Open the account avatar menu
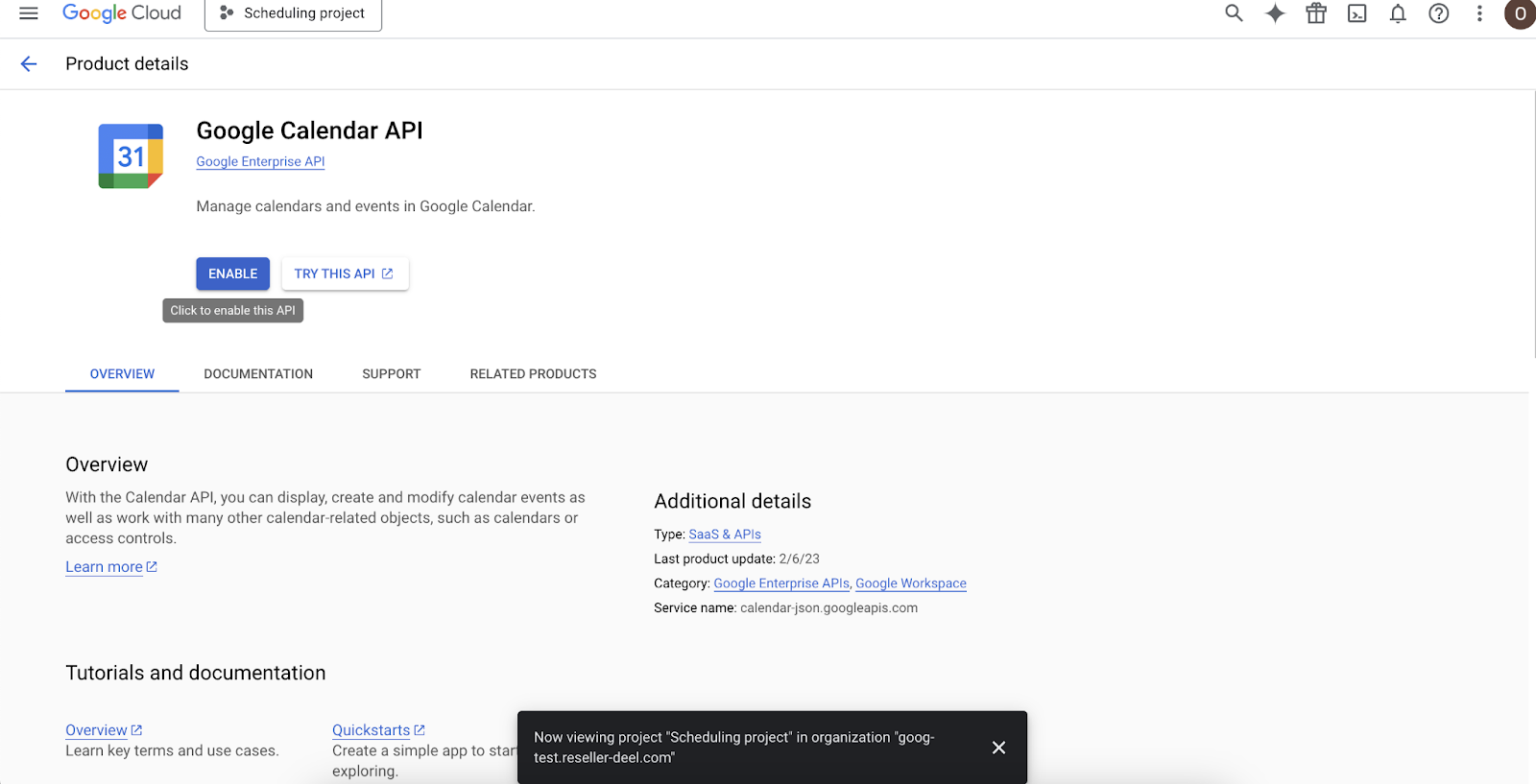Viewport: 1536px width, 784px height. (1520, 13)
